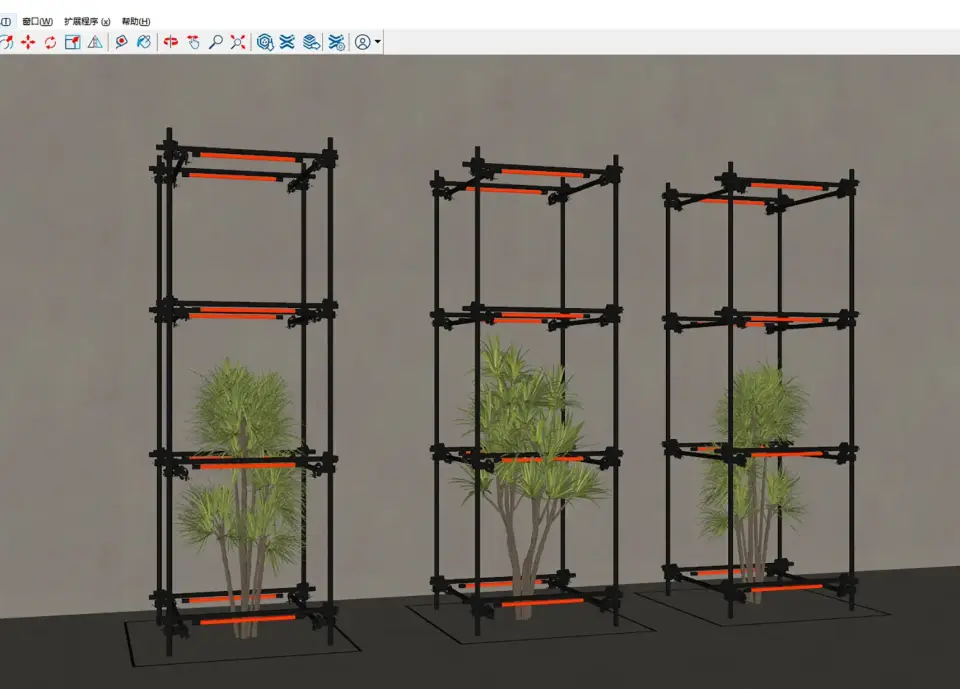
Task: Select the Paint Bucket tool
Action: point(144,42)
